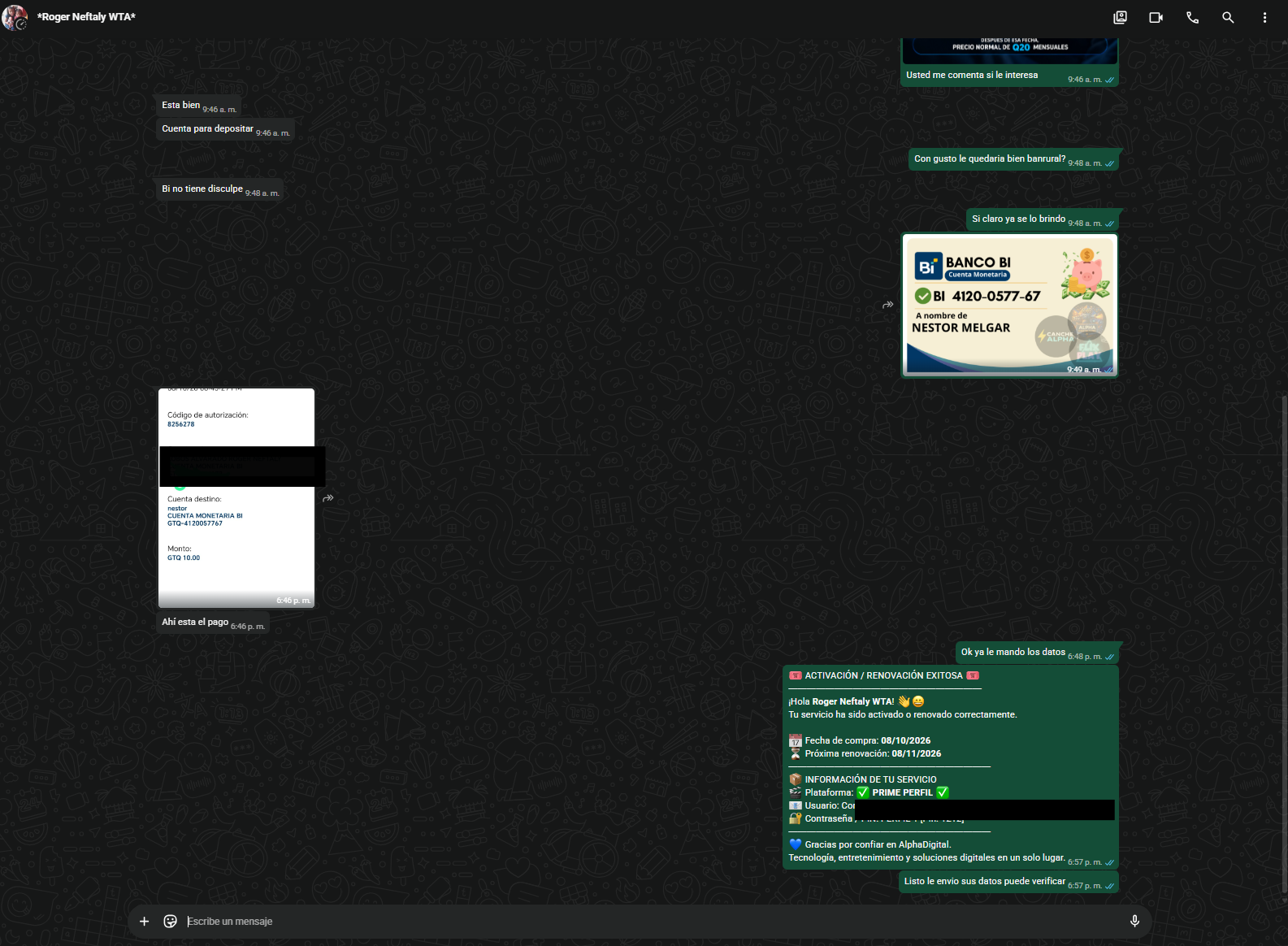Record a voice message with the microphone
Viewport: 1288px width, 946px height.
coord(1134,921)
